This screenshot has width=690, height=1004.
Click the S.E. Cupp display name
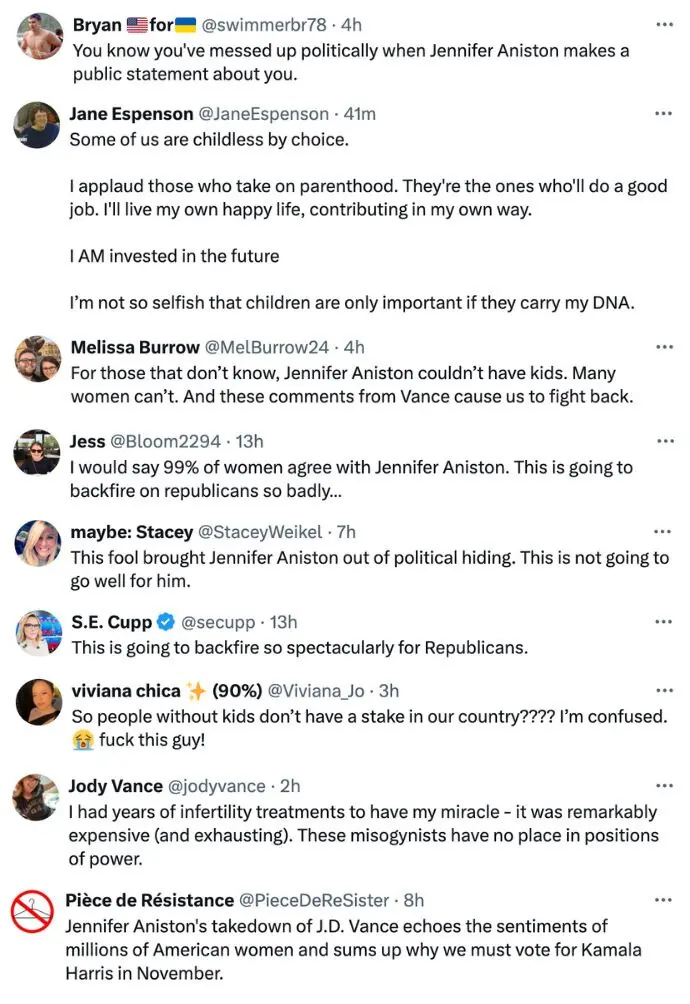111,622
